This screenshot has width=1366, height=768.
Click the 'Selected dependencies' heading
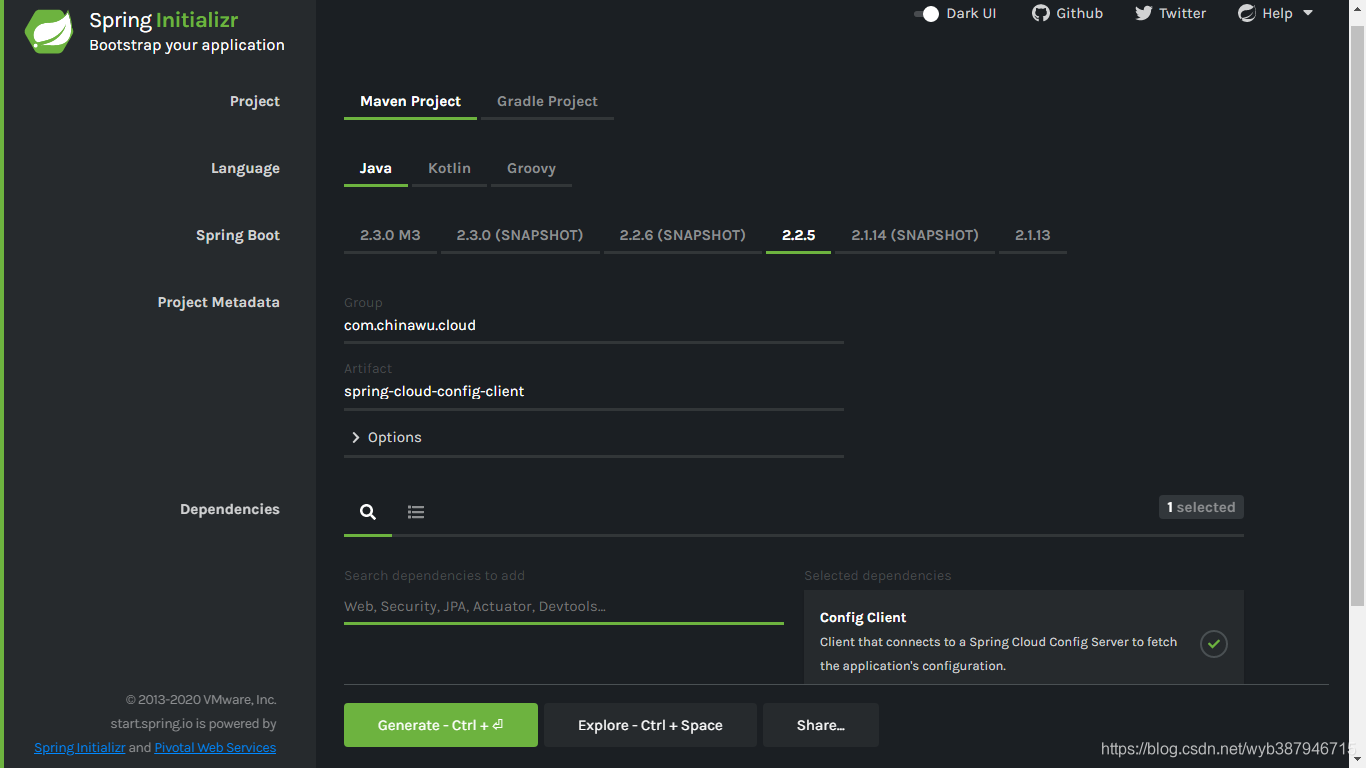(x=878, y=576)
